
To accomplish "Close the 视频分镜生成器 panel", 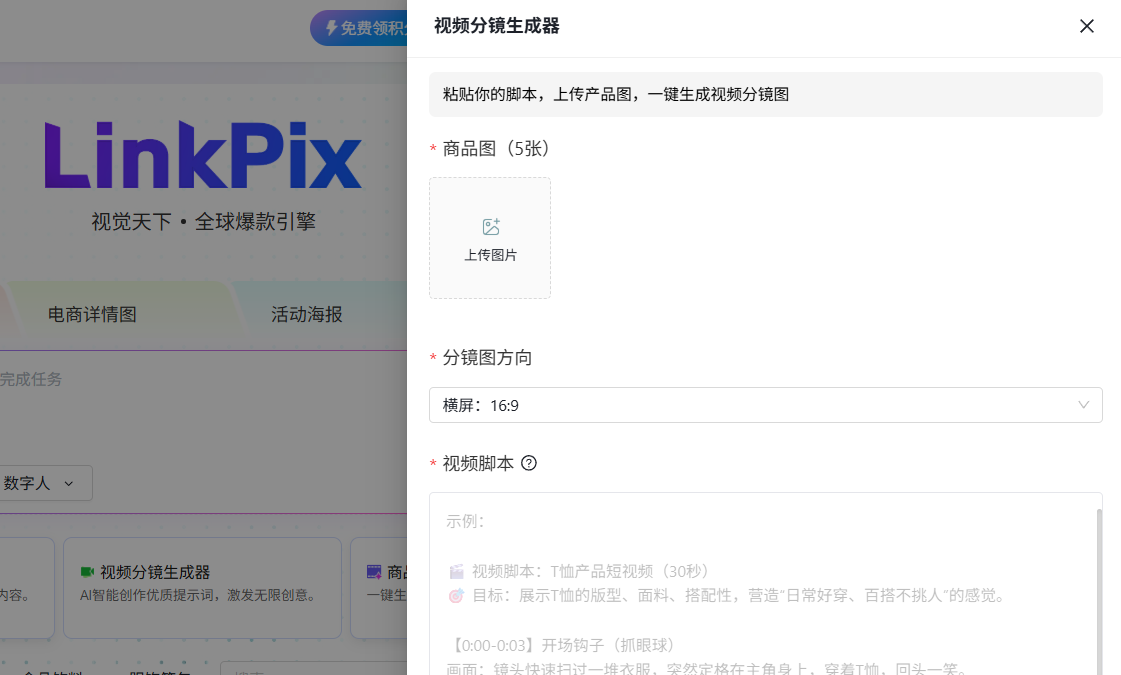I will click(1087, 26).
